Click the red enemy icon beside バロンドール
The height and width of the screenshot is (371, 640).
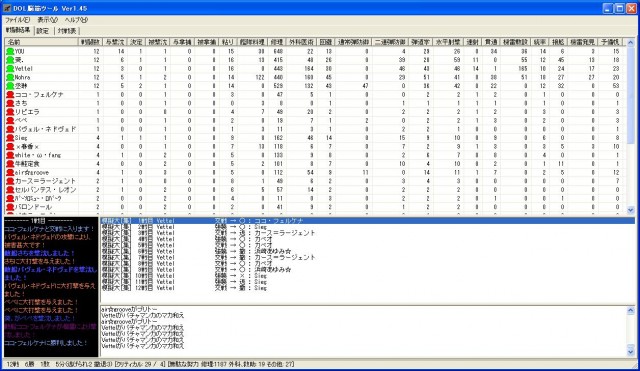pyautogui.click(x=10, y=207)
